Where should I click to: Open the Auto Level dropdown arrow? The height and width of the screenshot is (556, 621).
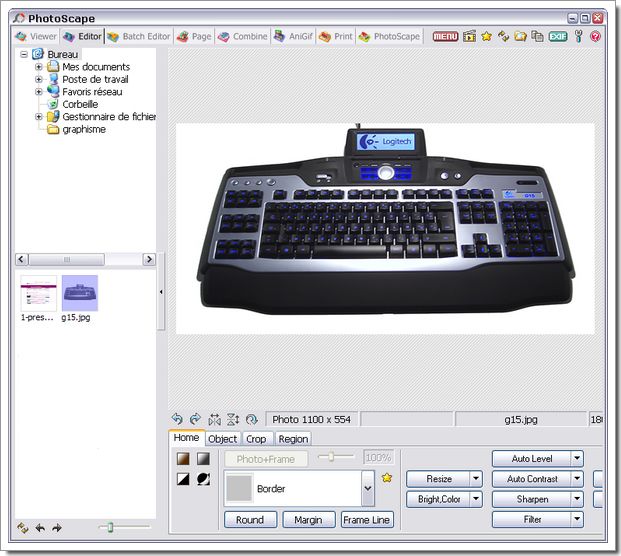pos(577,459)
